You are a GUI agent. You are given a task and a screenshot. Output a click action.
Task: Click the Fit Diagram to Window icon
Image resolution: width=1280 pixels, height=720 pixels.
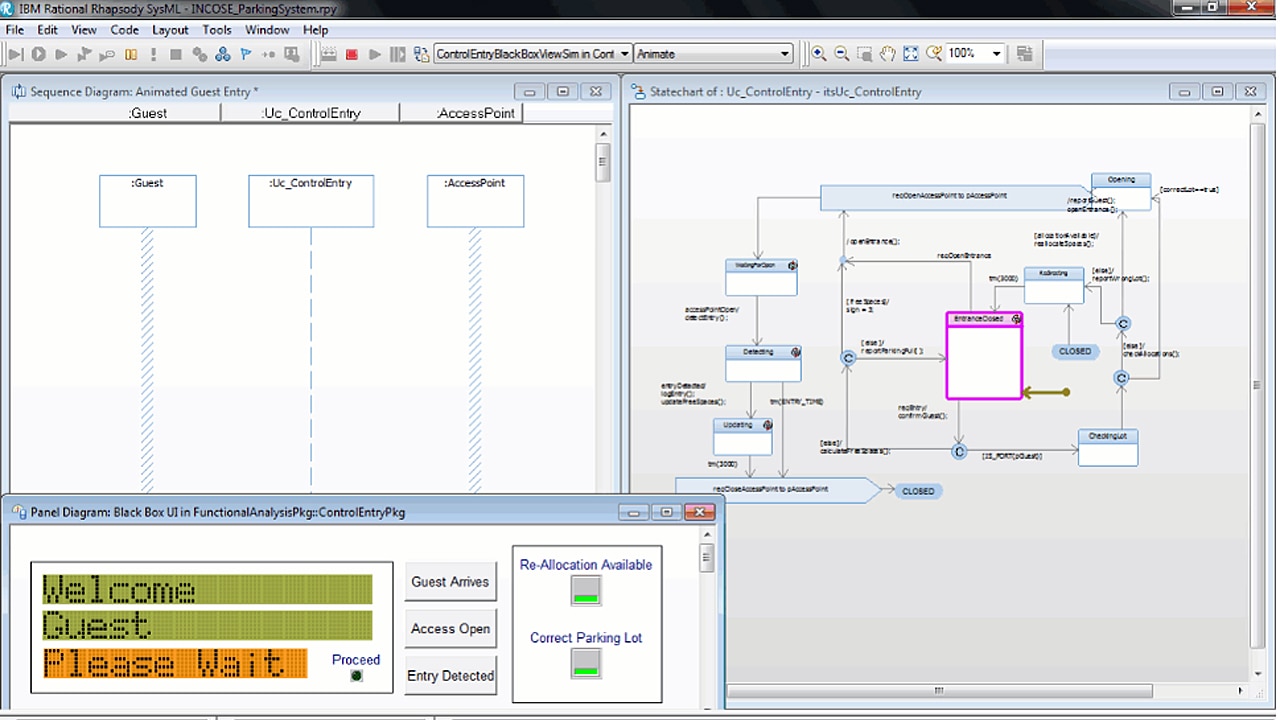point(910,54)
